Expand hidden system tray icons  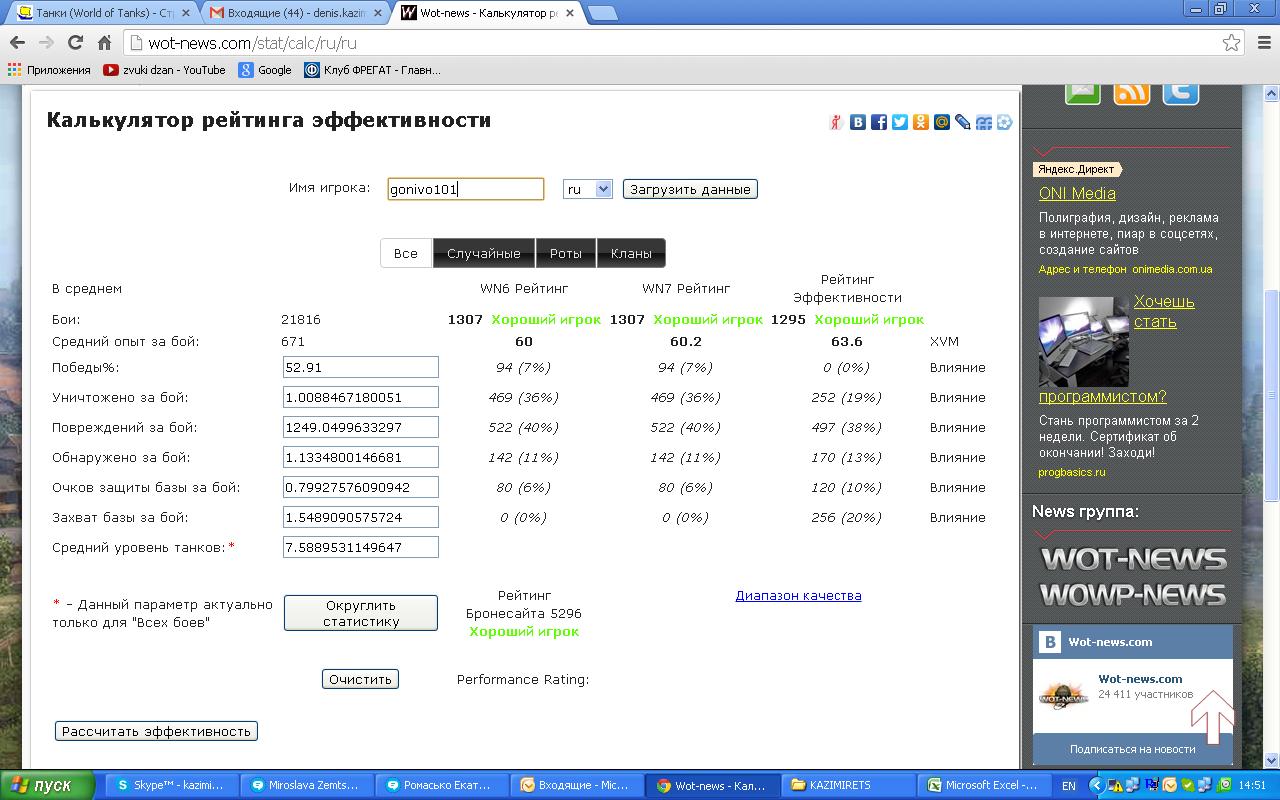pyautogui.click(x=1098, y=786)
